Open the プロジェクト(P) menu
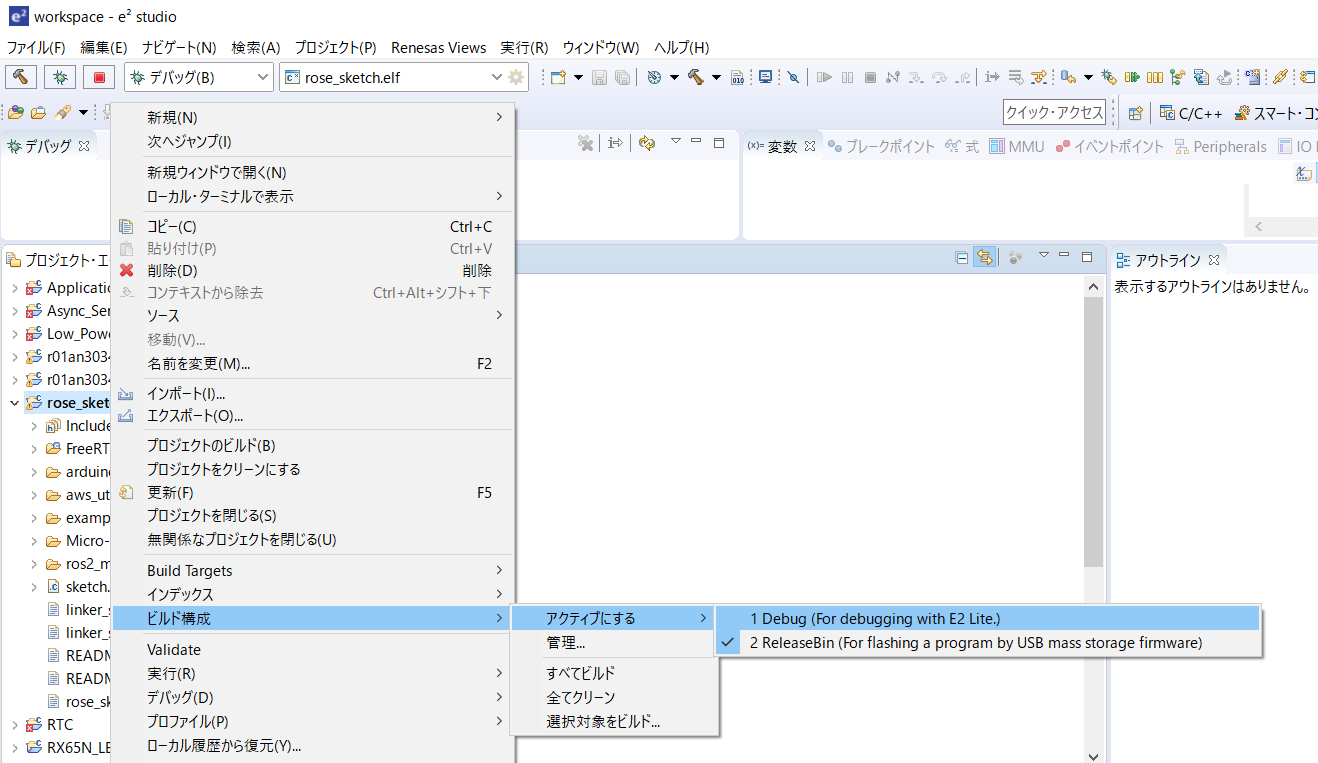This screenshot has width=1318, height=763. [335, 47]
